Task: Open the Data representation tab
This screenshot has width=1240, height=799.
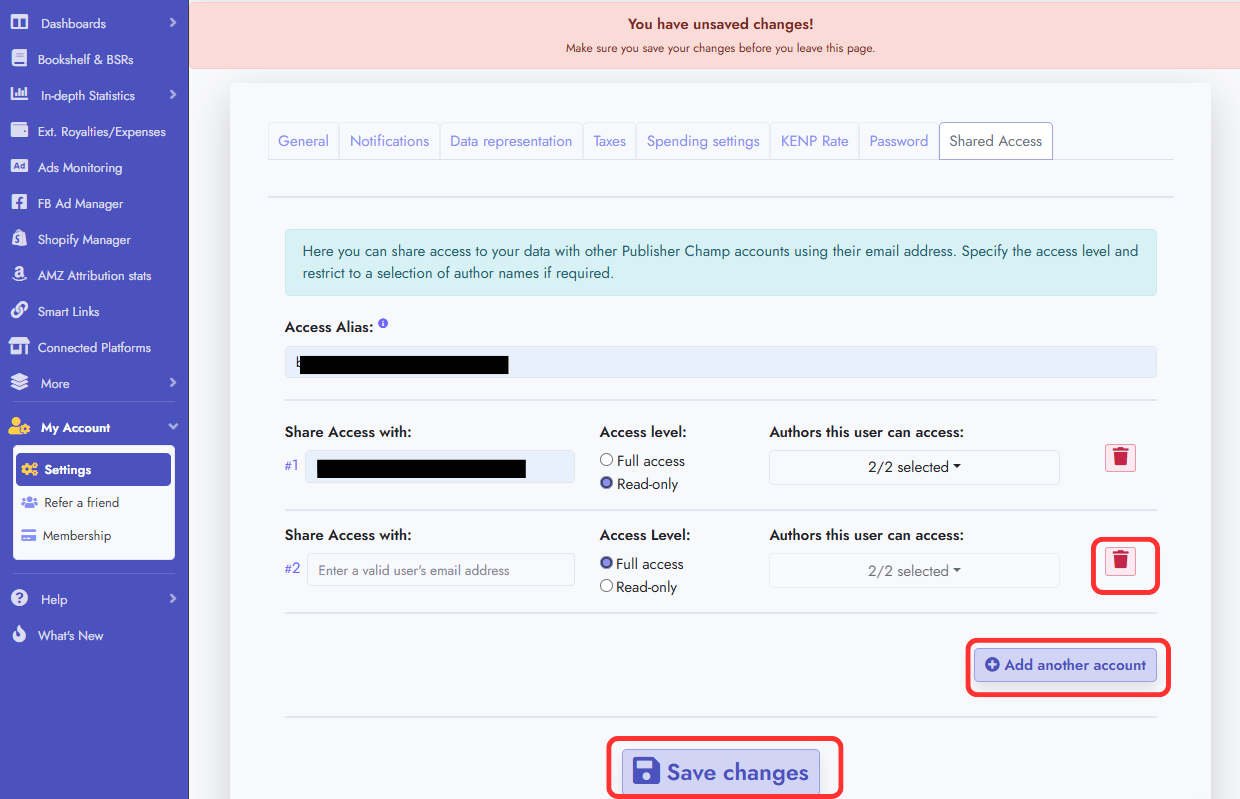Action: point(511,141)
